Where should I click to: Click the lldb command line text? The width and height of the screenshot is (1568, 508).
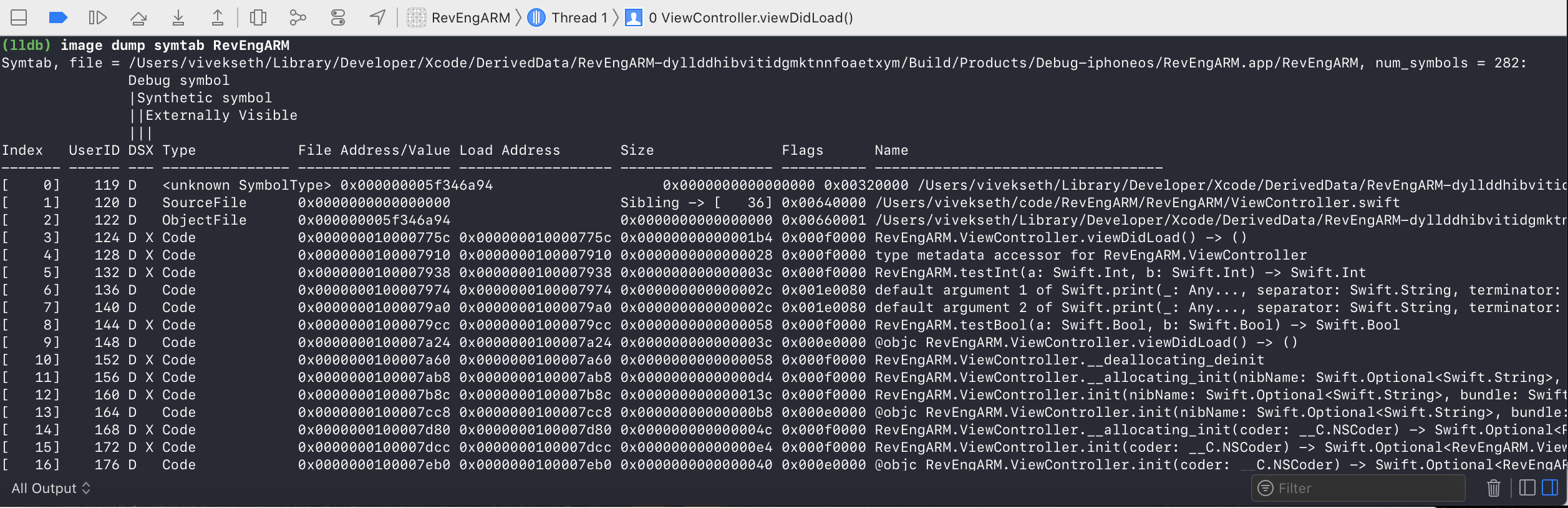175,46
